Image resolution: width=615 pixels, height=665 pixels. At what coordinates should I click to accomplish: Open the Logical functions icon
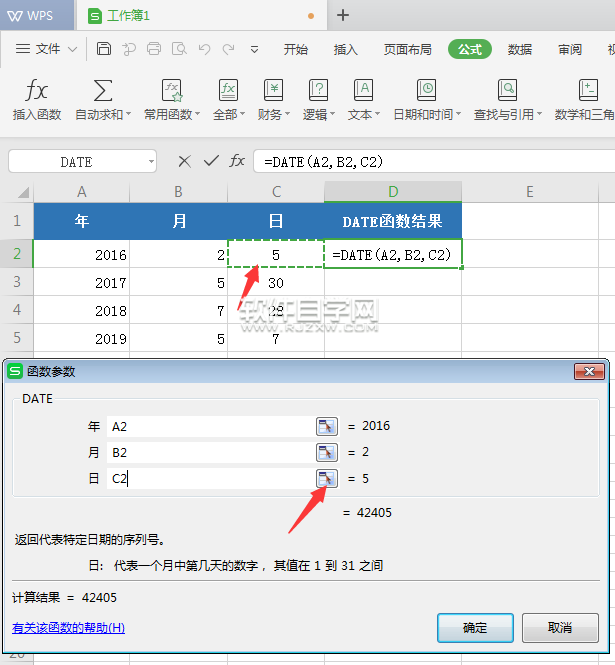318,90
